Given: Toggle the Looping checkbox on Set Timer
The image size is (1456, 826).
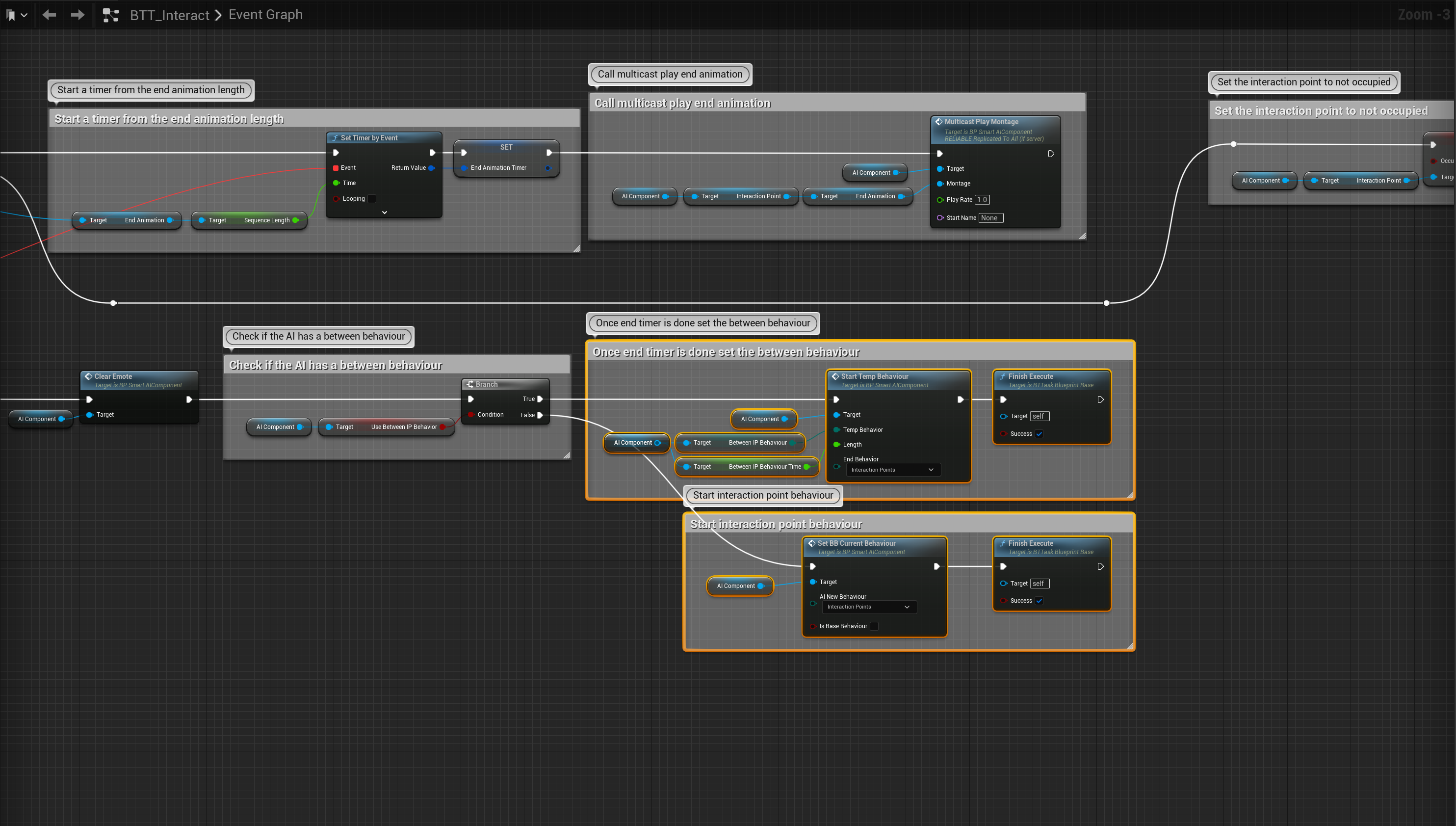Looking at the screenshot, I should pyautogui.click(x=372, y=199).
